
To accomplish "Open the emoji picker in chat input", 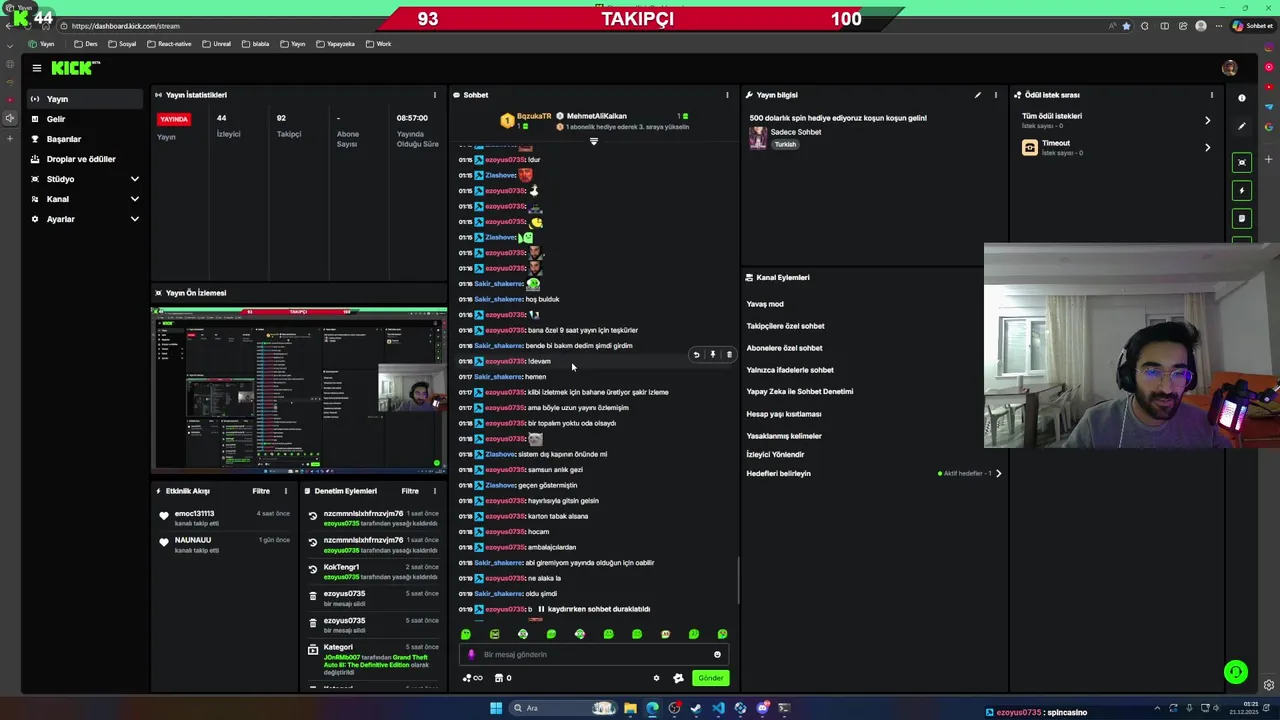I will click(x=717, y=655).
